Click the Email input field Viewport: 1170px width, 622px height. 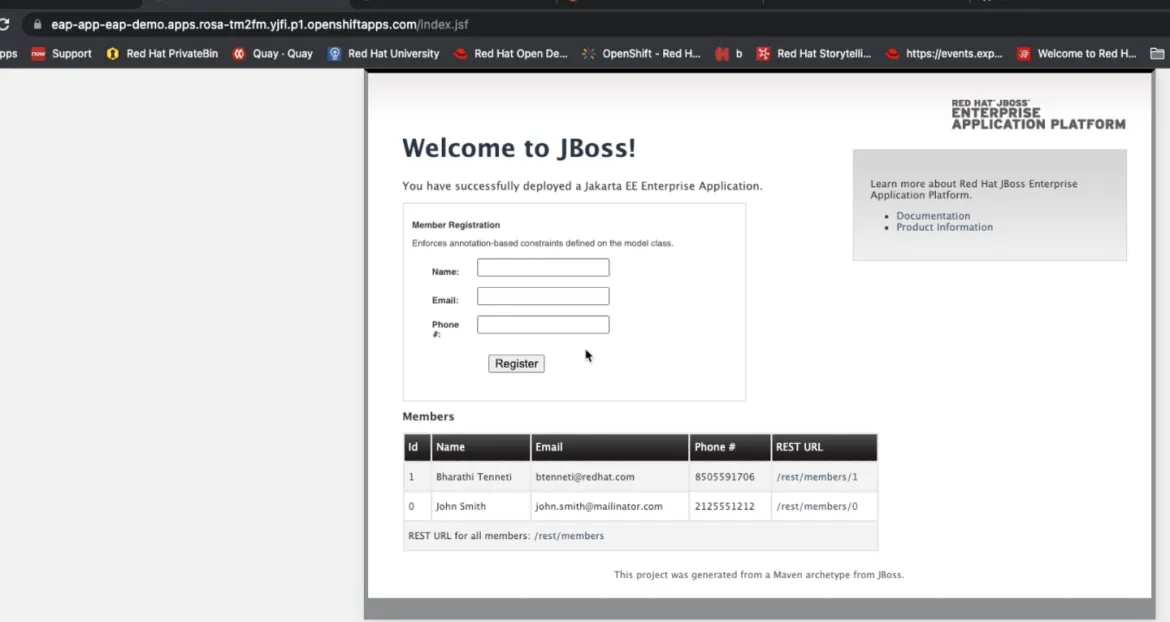coord(543,295)
